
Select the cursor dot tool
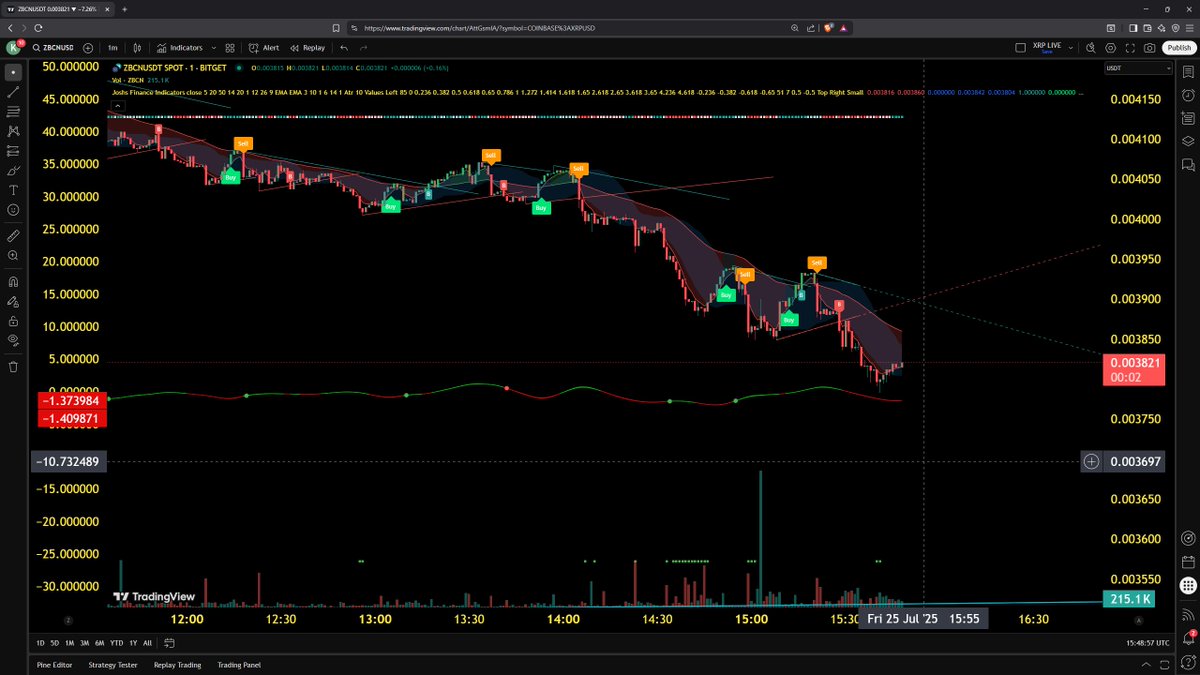tap(13, 72)
